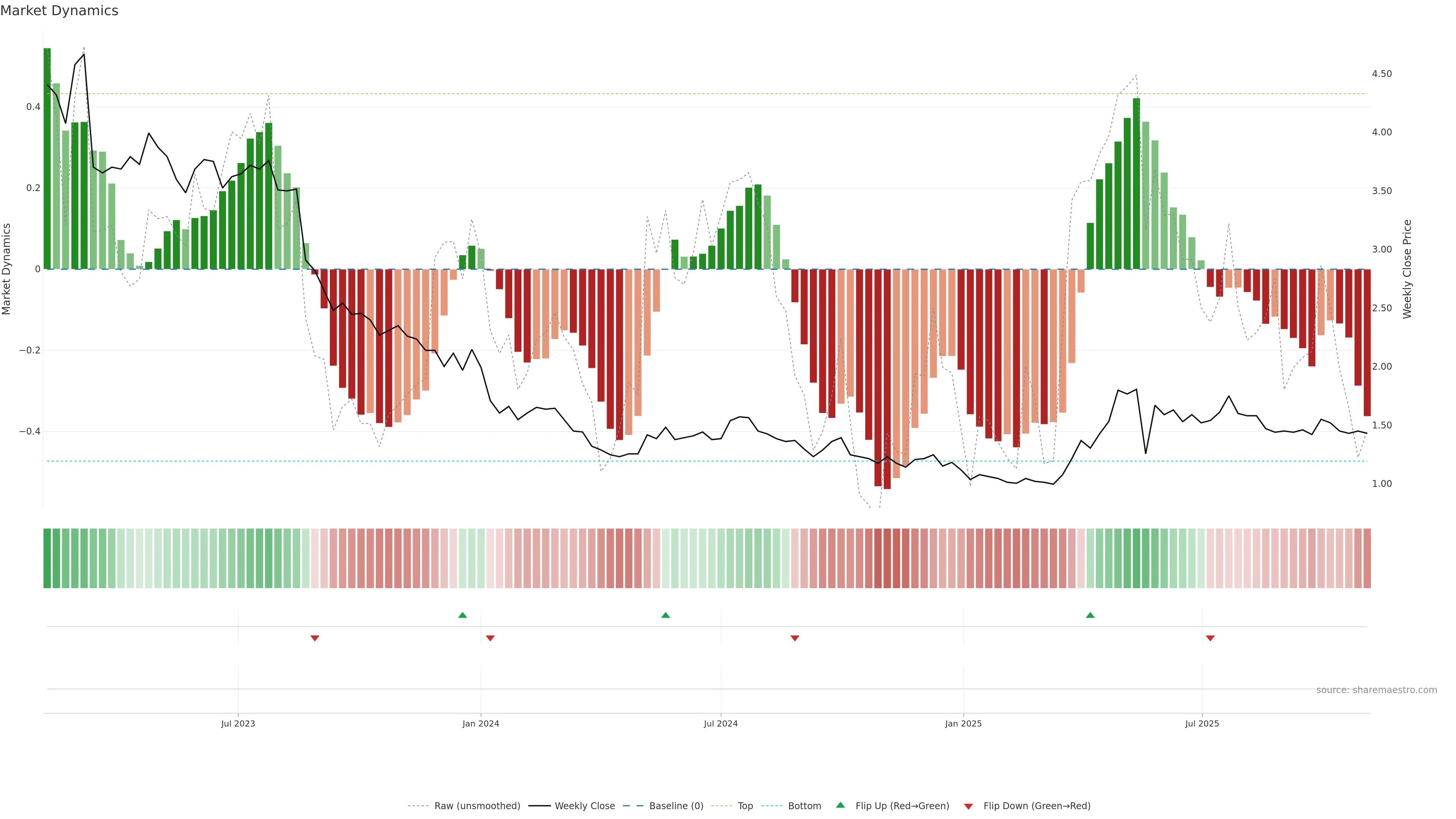The image size is (1456, 819).
Task: Click the source: sharemaestro.com text
Action: (1376, 690)
